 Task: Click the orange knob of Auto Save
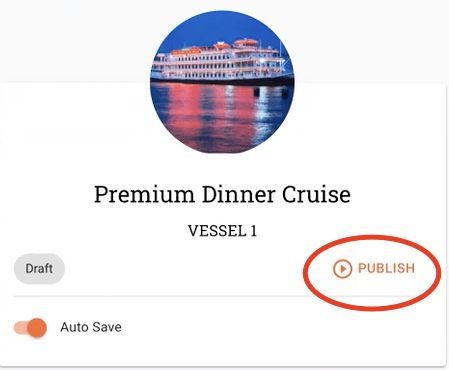(37, 327)
